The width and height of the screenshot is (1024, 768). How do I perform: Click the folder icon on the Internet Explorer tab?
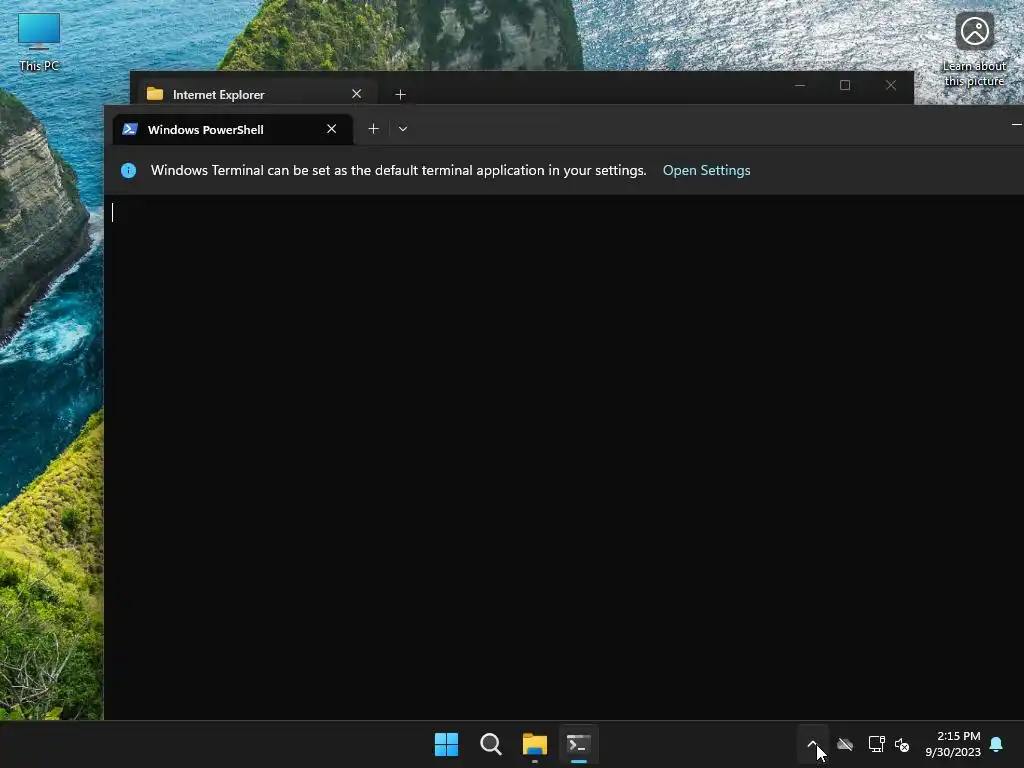pyautogui.click(x=155, y=94)
